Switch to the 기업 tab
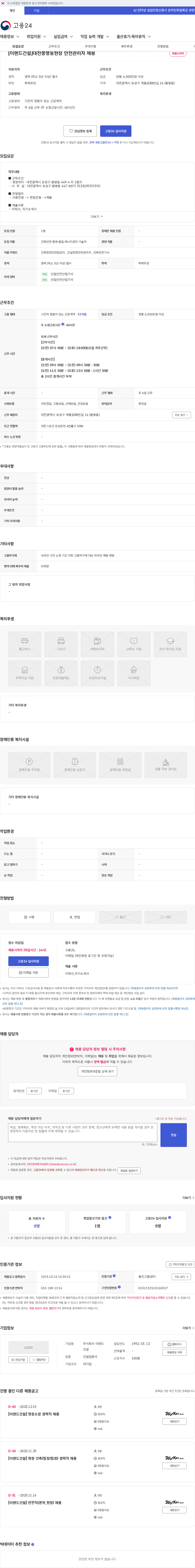Image resolution: width=195 pixels, height=1568 pixels. click(x=37, y=10)
